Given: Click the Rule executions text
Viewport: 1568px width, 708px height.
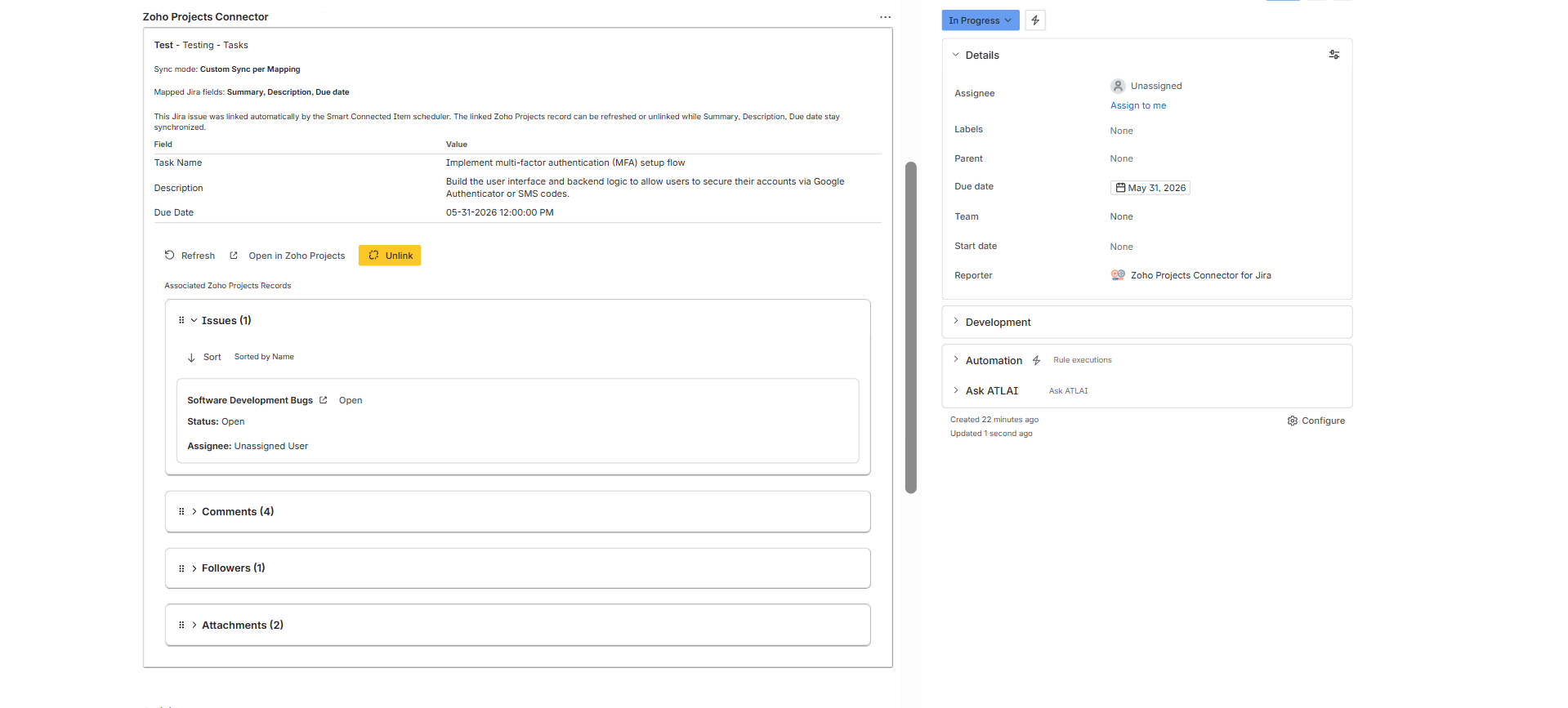Looking at the screenshot, I should coord(1083,360).
